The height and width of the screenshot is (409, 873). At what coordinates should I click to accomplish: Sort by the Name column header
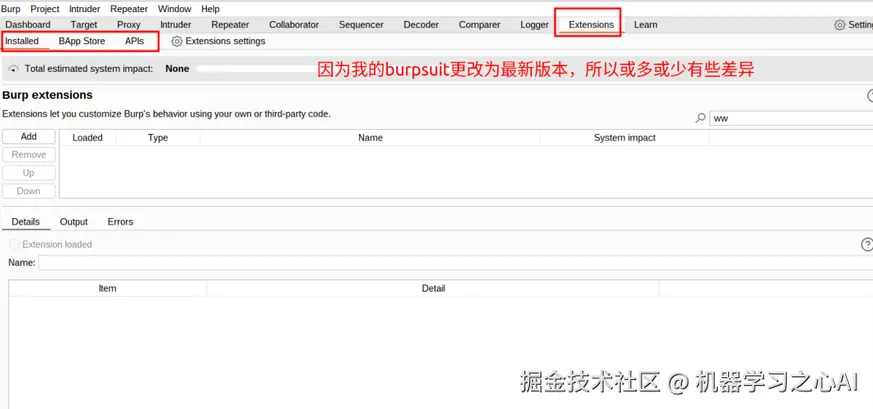point(370,137)
